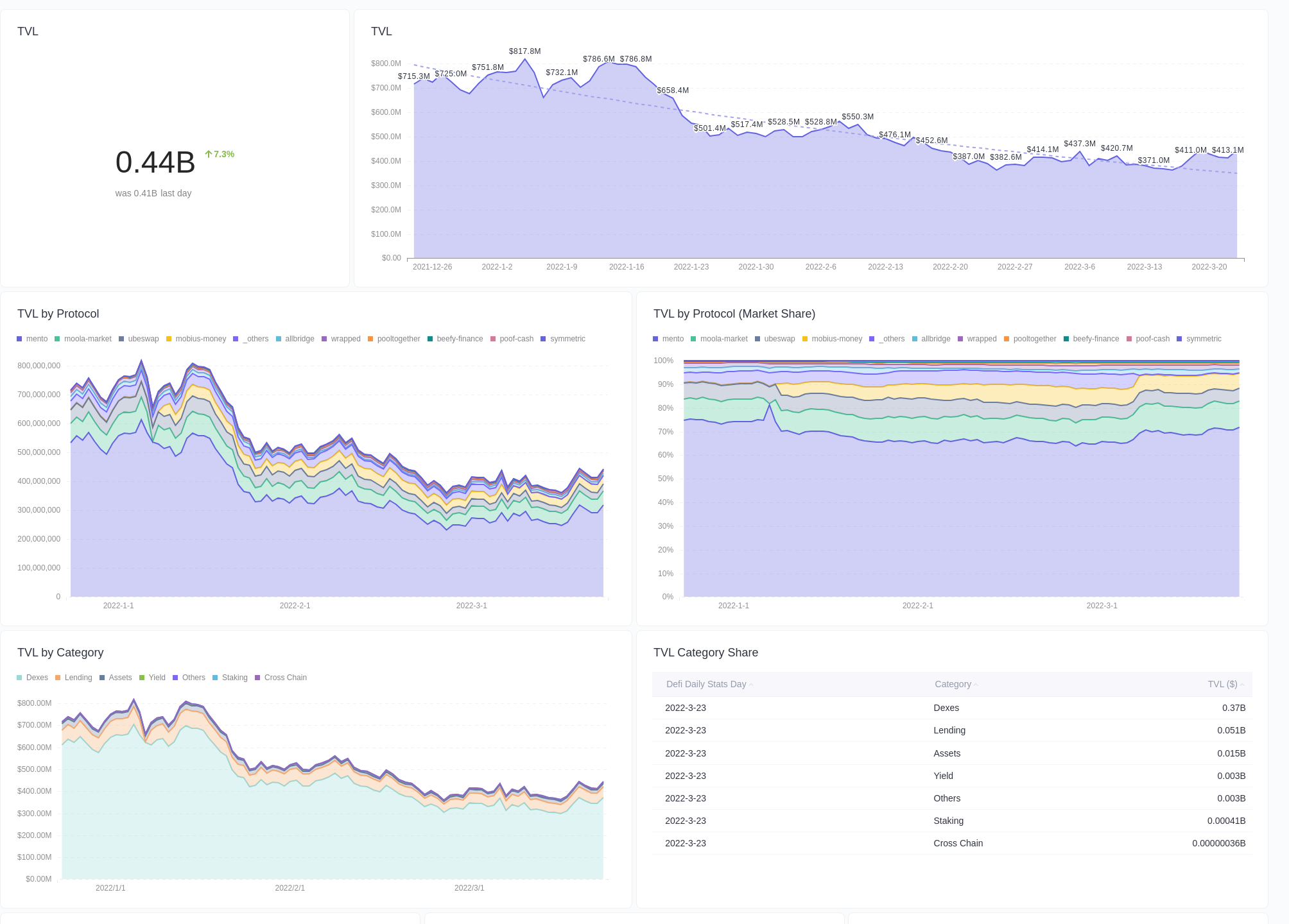Toggle pooltogether legend in Market Share chart
The width and height of the screenshot is (1289, 924).
1030,339
